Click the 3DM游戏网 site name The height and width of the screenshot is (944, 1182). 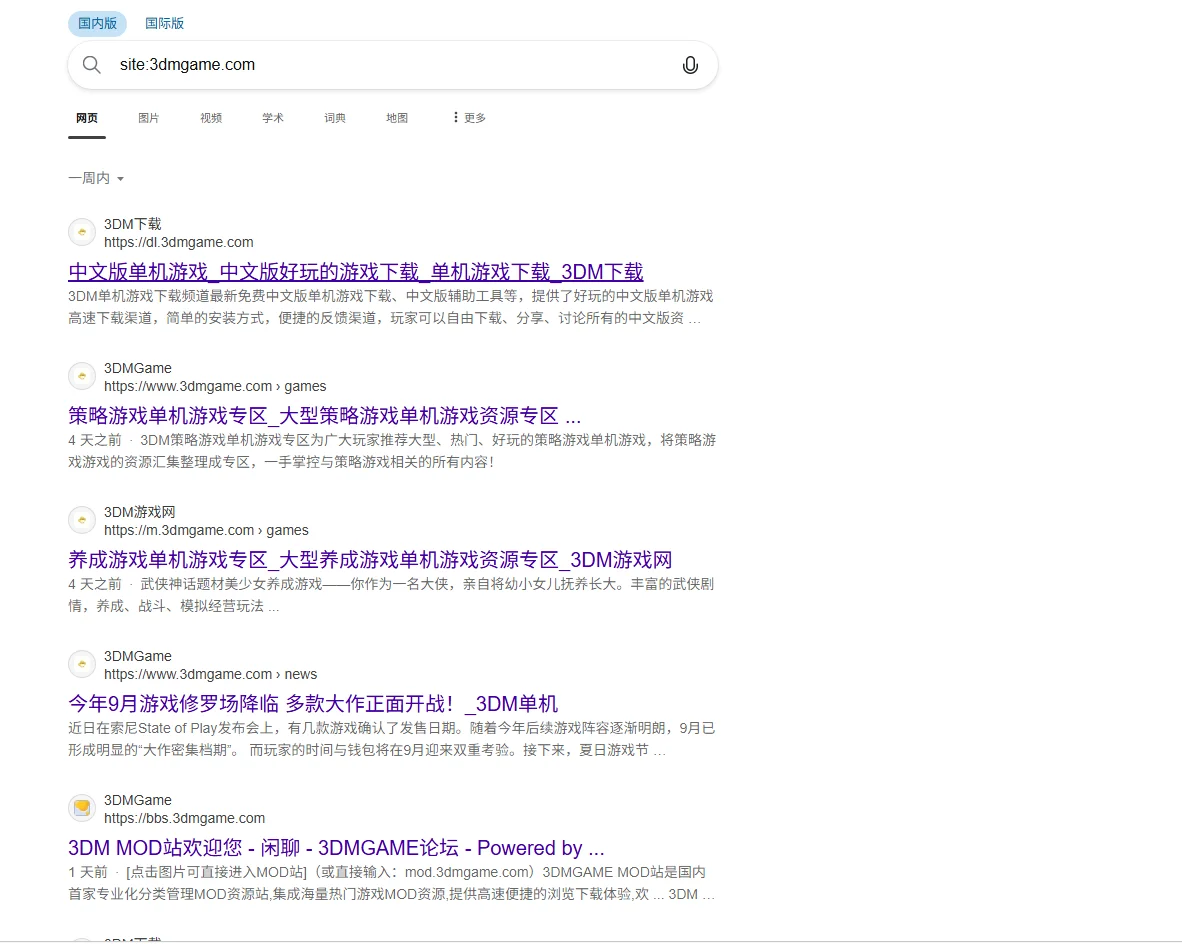pos(139,512)
